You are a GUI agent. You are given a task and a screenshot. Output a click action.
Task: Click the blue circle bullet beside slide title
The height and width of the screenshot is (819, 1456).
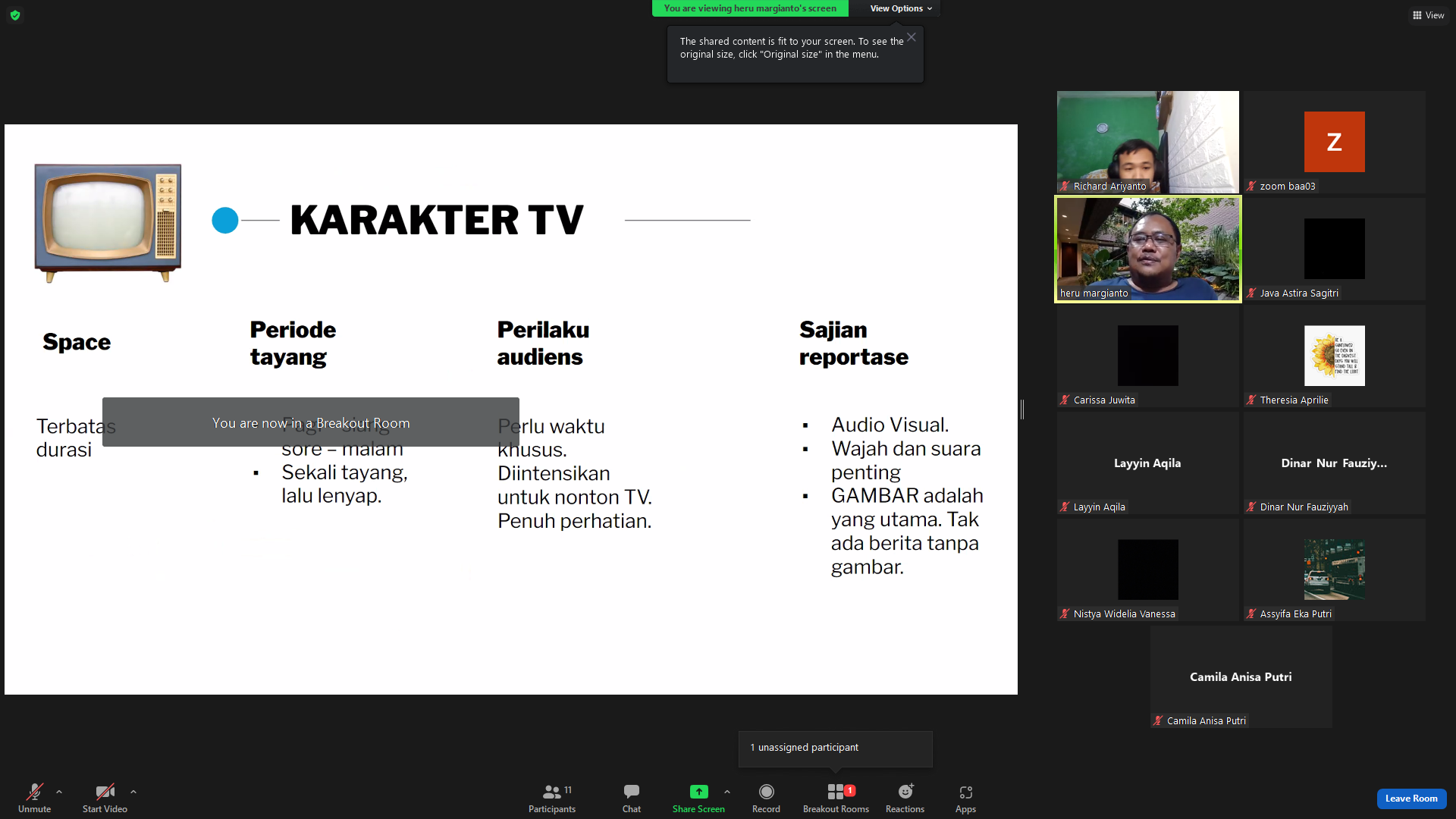point(225,221)
